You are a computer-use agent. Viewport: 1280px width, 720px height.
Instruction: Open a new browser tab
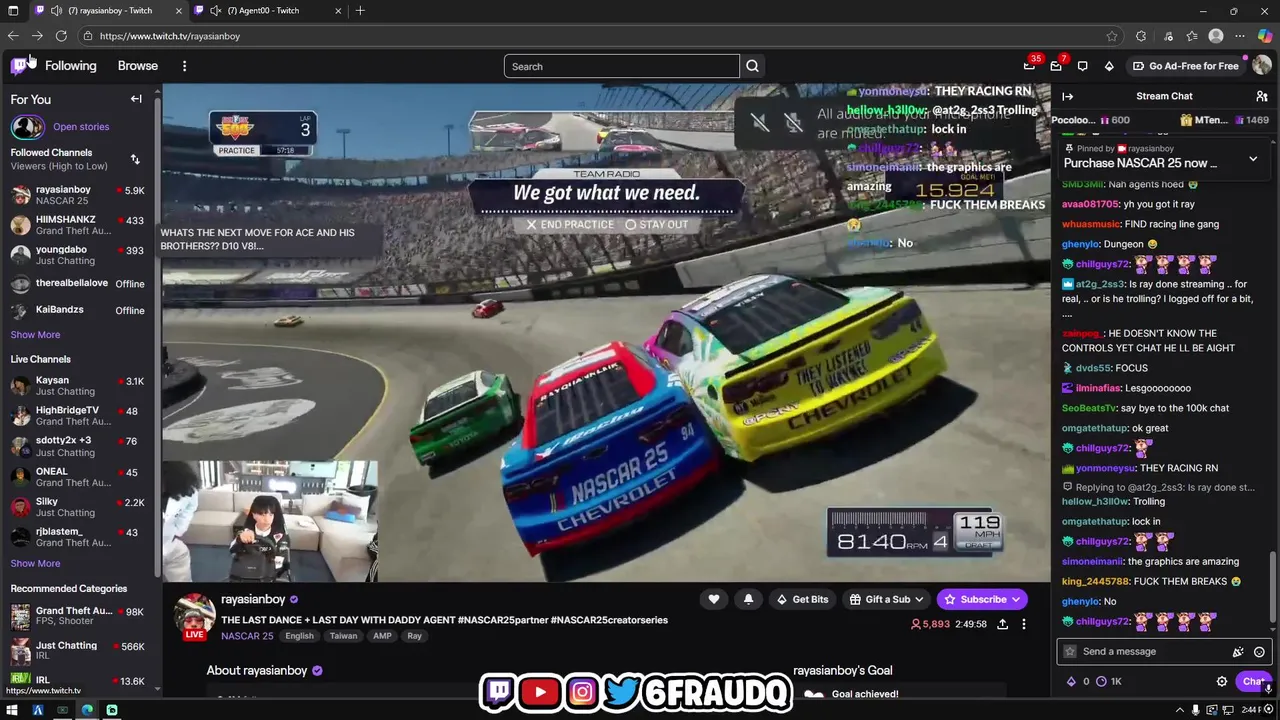tap(360, 11)
